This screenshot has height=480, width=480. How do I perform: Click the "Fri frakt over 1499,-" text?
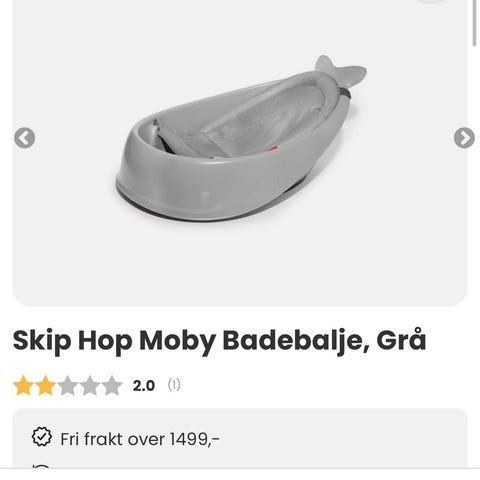tap(140, 439)
